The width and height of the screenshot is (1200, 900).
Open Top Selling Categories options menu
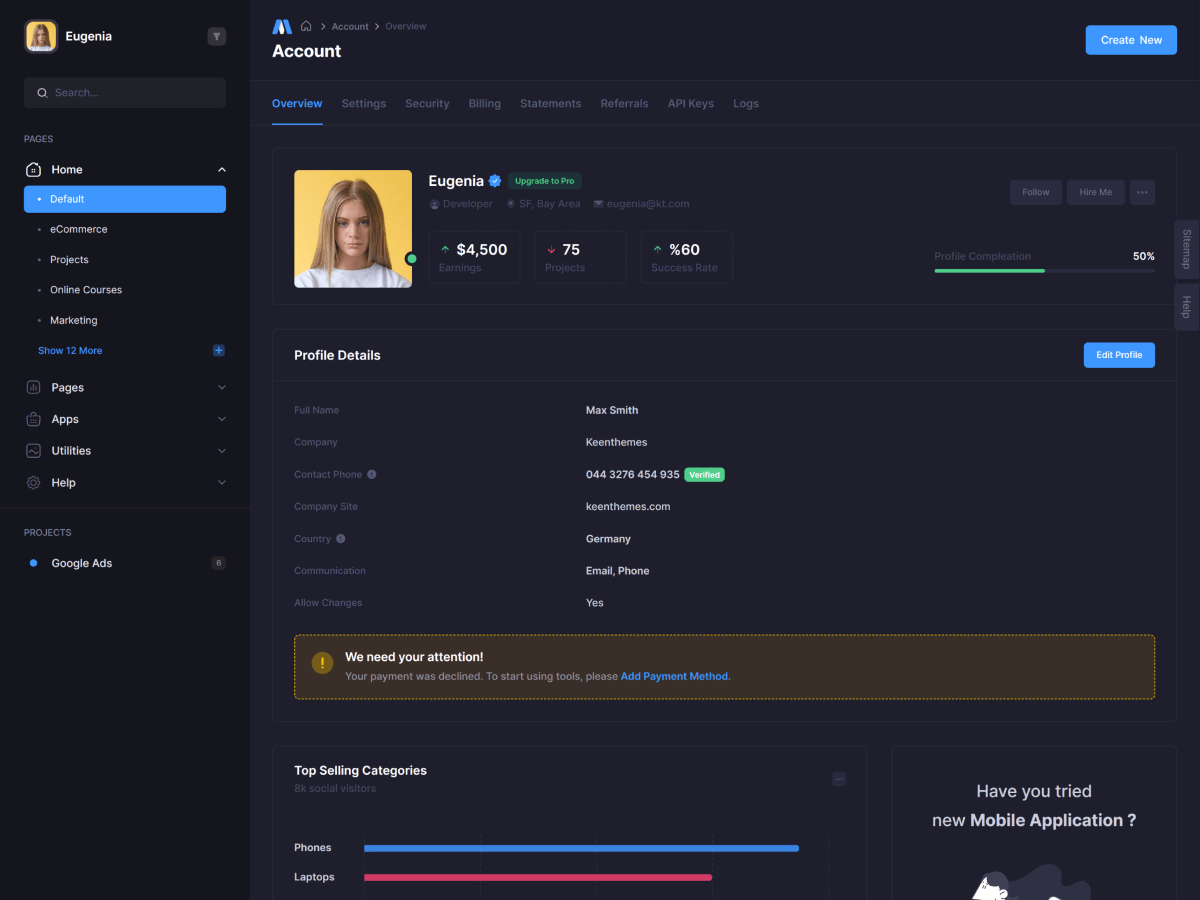pos(839,779)
